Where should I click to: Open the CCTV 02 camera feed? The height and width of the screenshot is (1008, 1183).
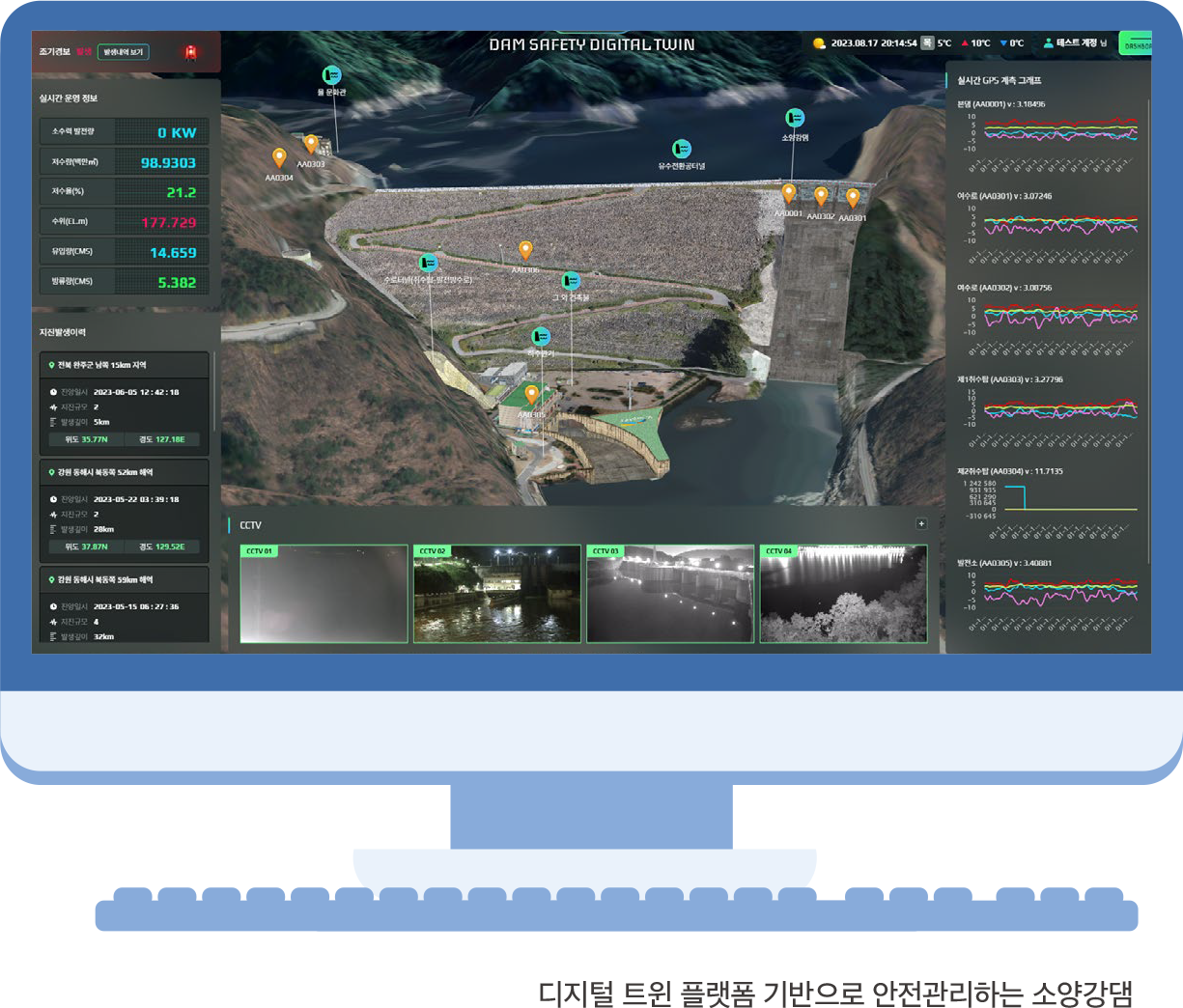pyautogui.click(x=496, y=594)
